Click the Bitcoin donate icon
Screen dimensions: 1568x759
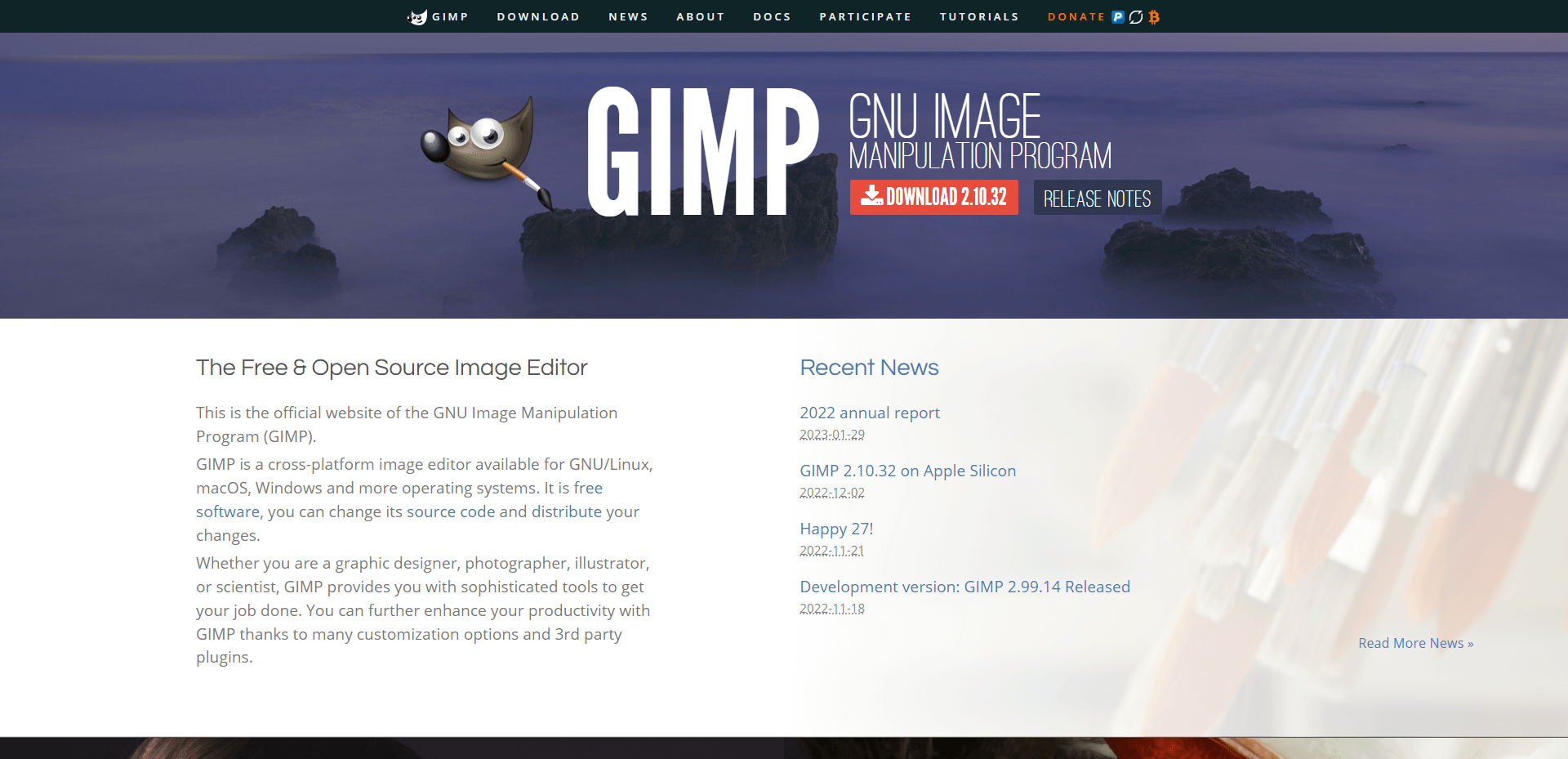coord(1154,17)
